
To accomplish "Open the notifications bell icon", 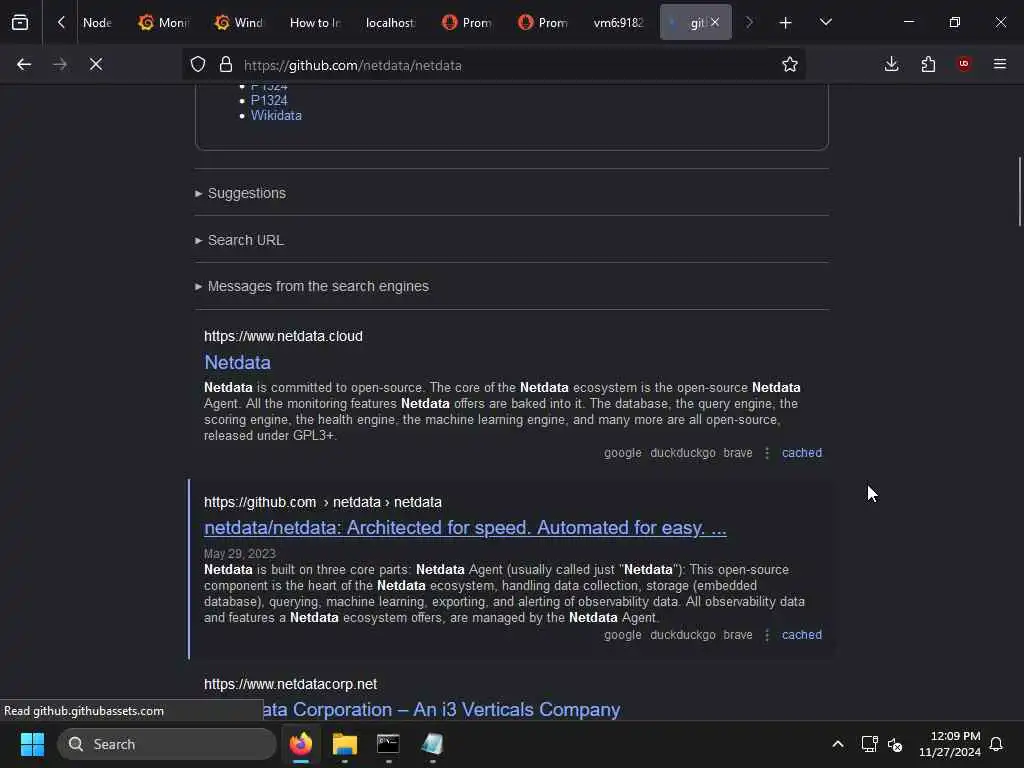I will coord(997,744).
